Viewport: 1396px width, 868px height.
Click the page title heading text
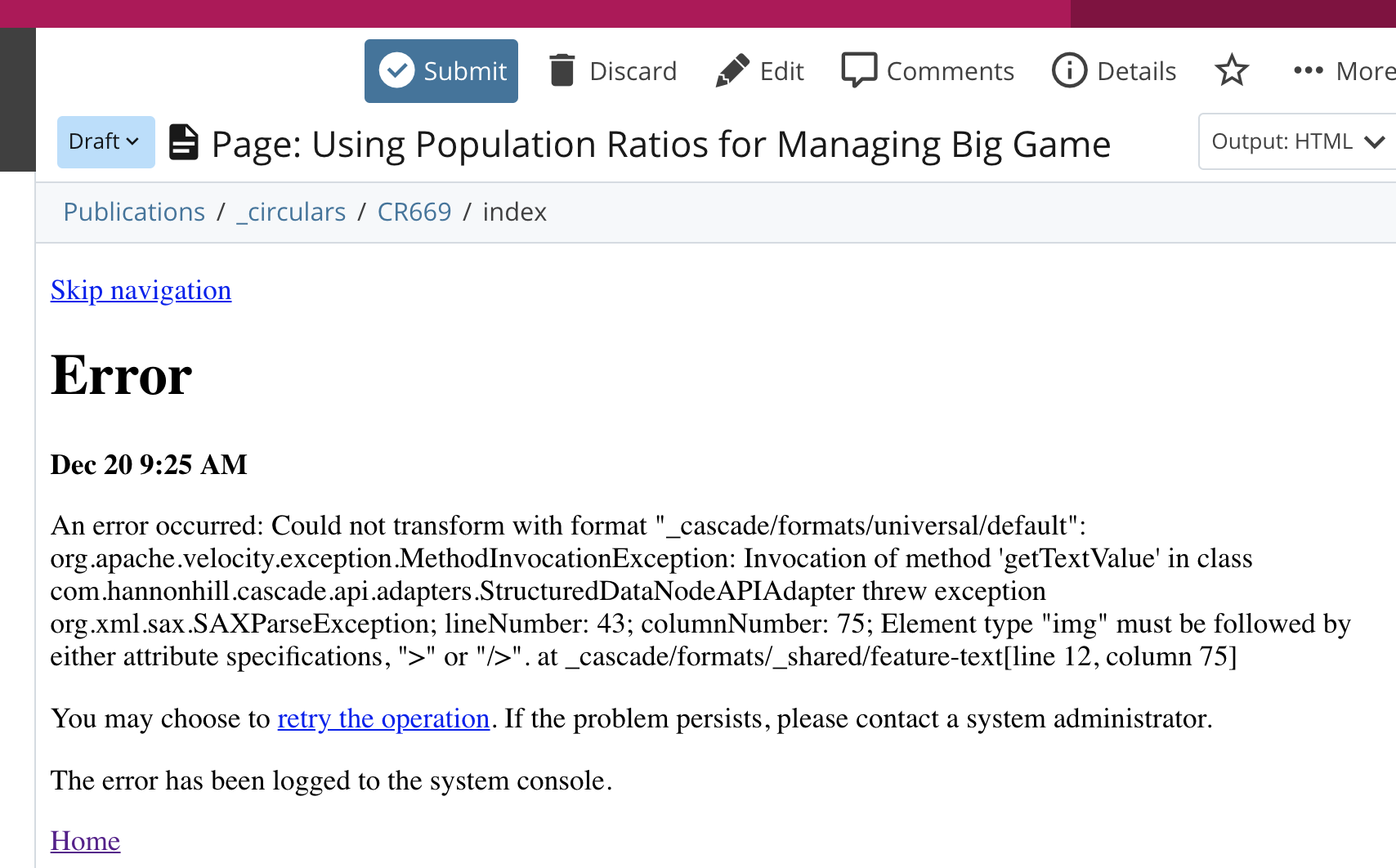(660, 145)
